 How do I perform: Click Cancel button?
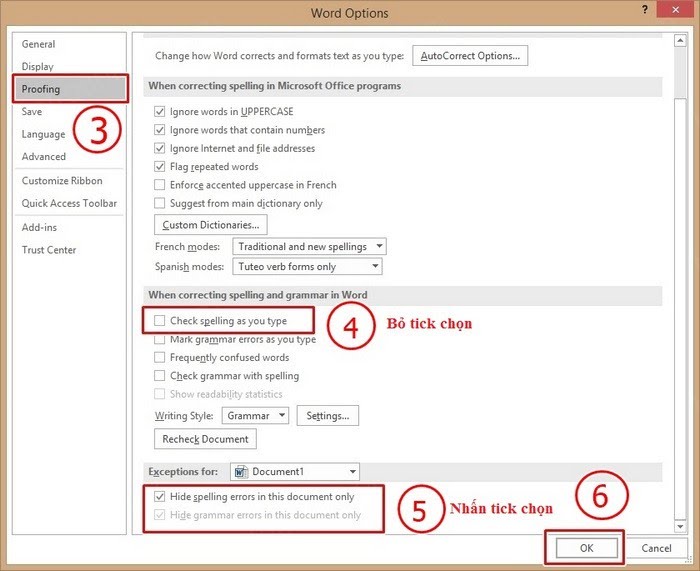pyautogui.click(x=656, y=548)
